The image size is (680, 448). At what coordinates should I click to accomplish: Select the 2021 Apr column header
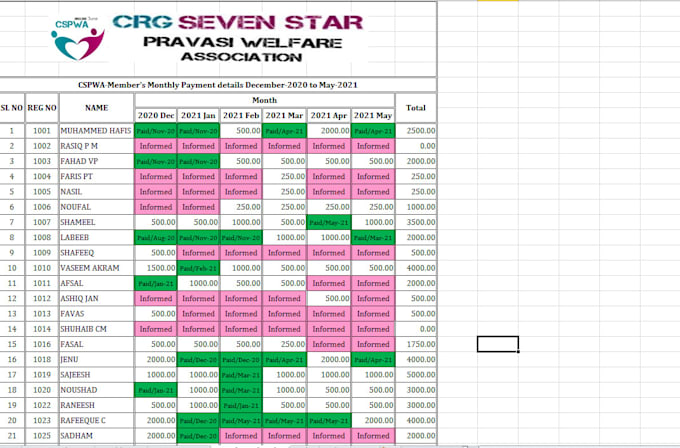(x=329, y=115)
